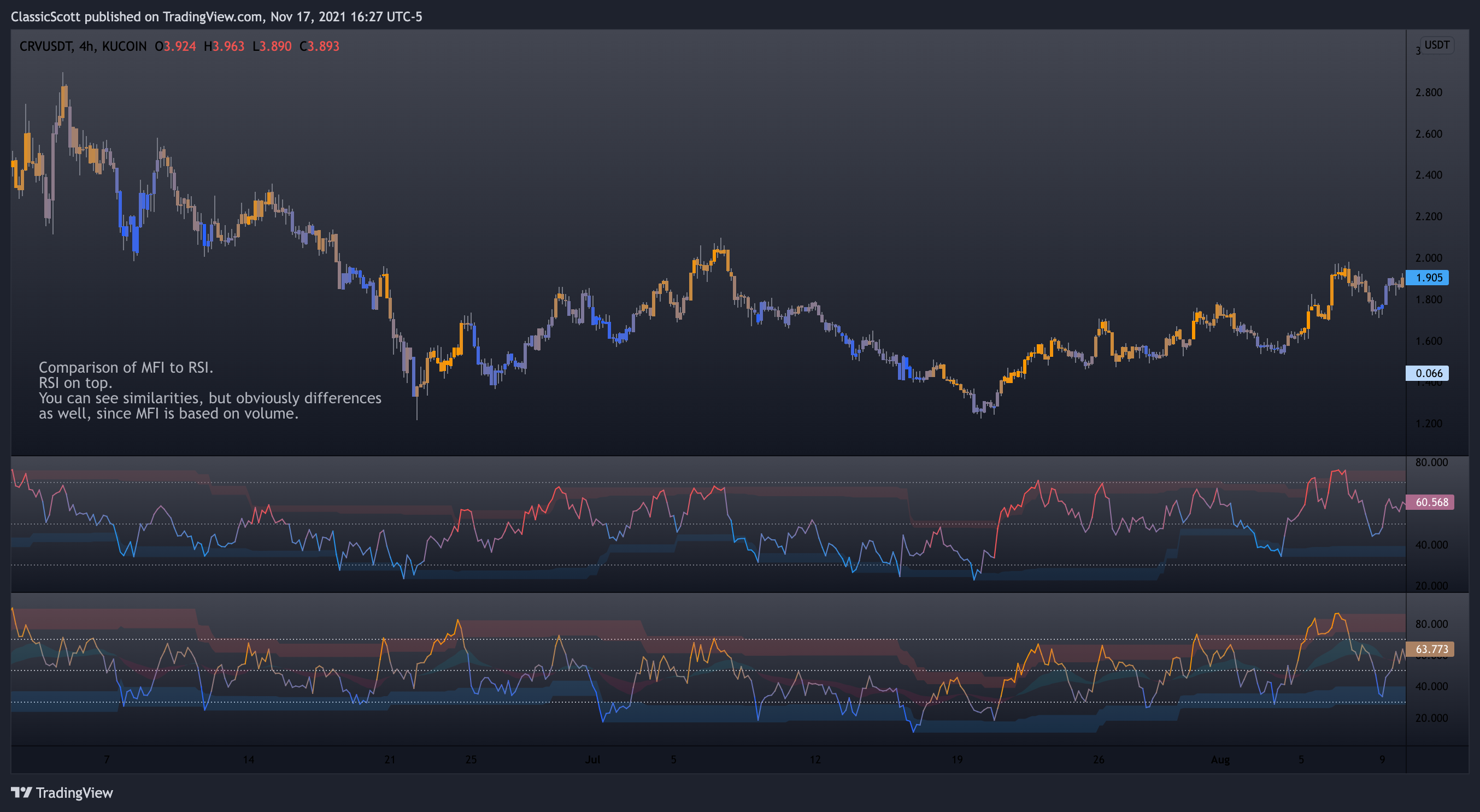The height and width of the screenshot is (812, 1480).
Task: Click the USDT currency button
Action: click(1437, 45)
